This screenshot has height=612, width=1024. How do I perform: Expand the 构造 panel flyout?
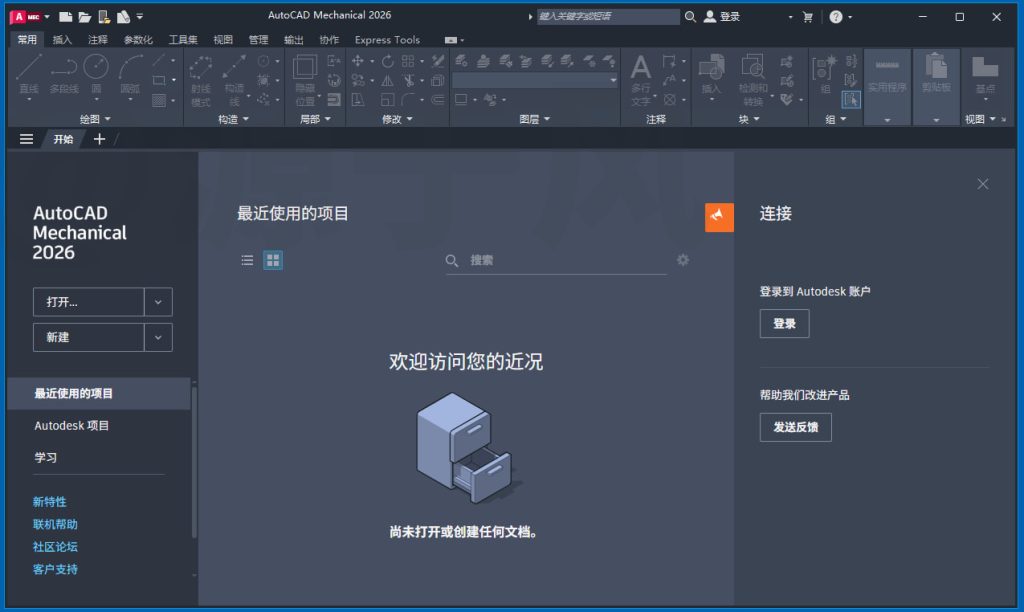tap(234, 119)
